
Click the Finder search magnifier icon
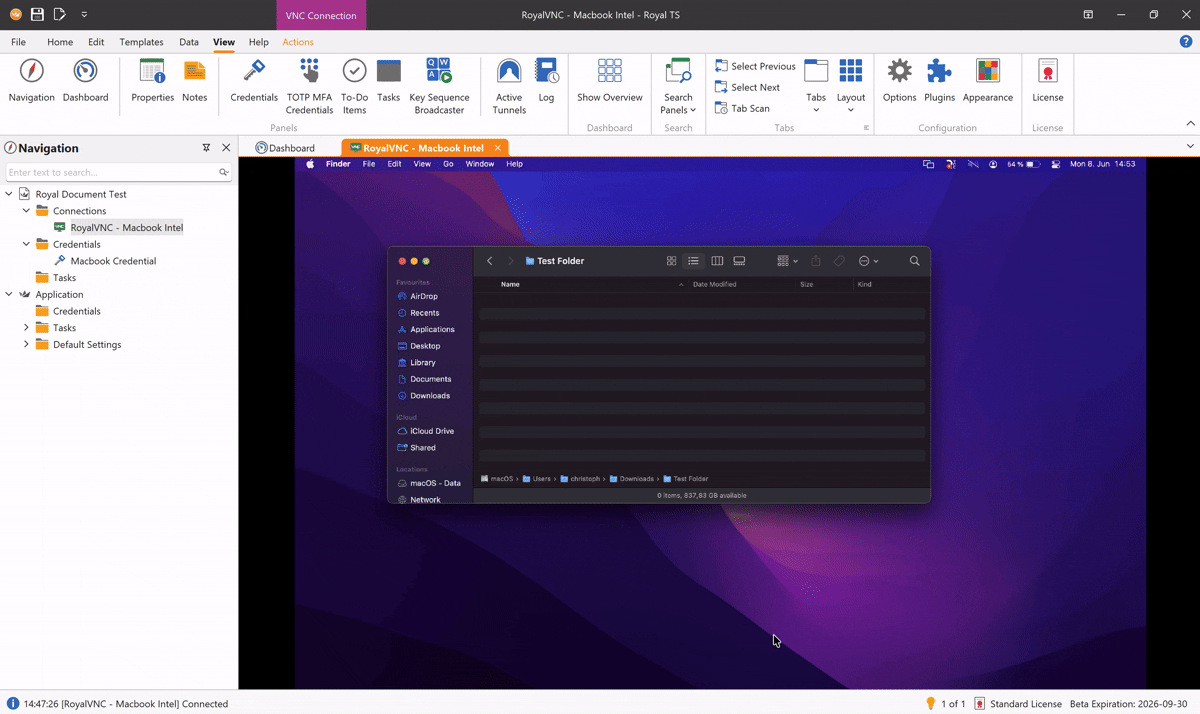(914, 261)
